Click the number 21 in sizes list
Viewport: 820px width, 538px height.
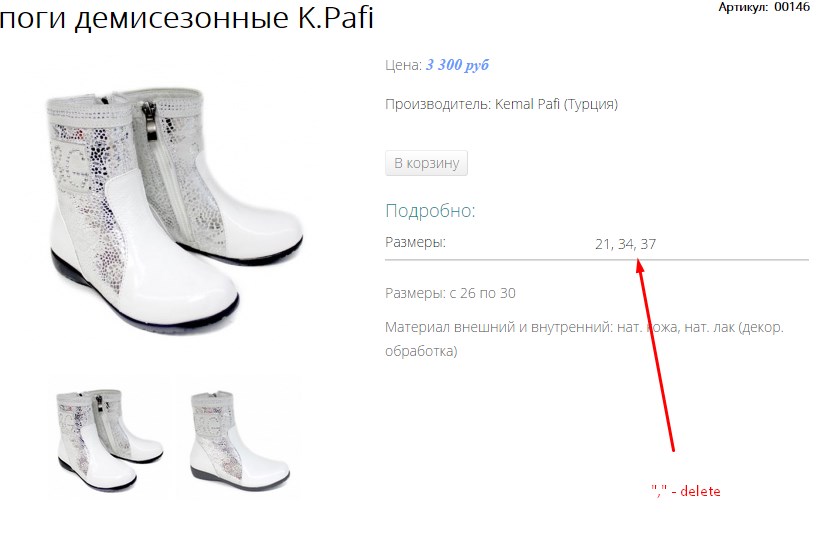tap(603, 244)
